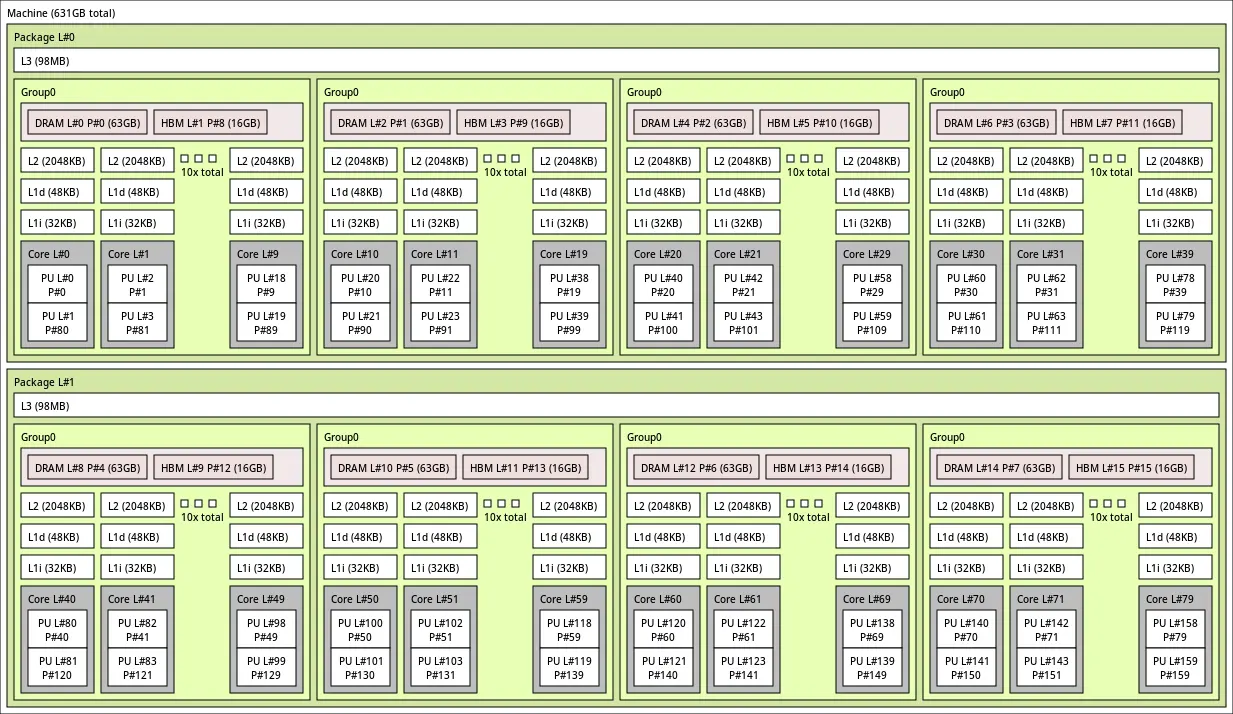This screenshot has width=1233, height=714.
Task: Select the HBM L#1 P#8 (16GB) box
Action: click(210, 123)
